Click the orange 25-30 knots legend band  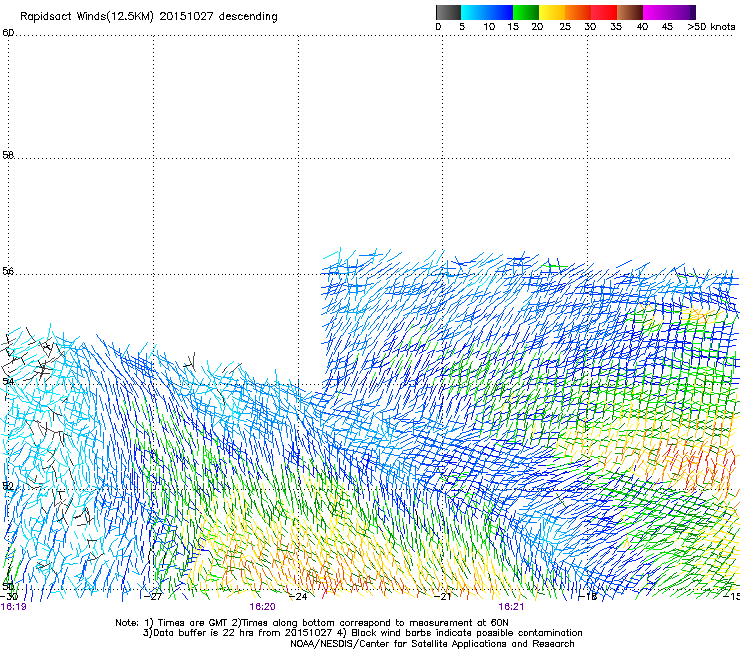pyautogui.click(x=578, y=12)
